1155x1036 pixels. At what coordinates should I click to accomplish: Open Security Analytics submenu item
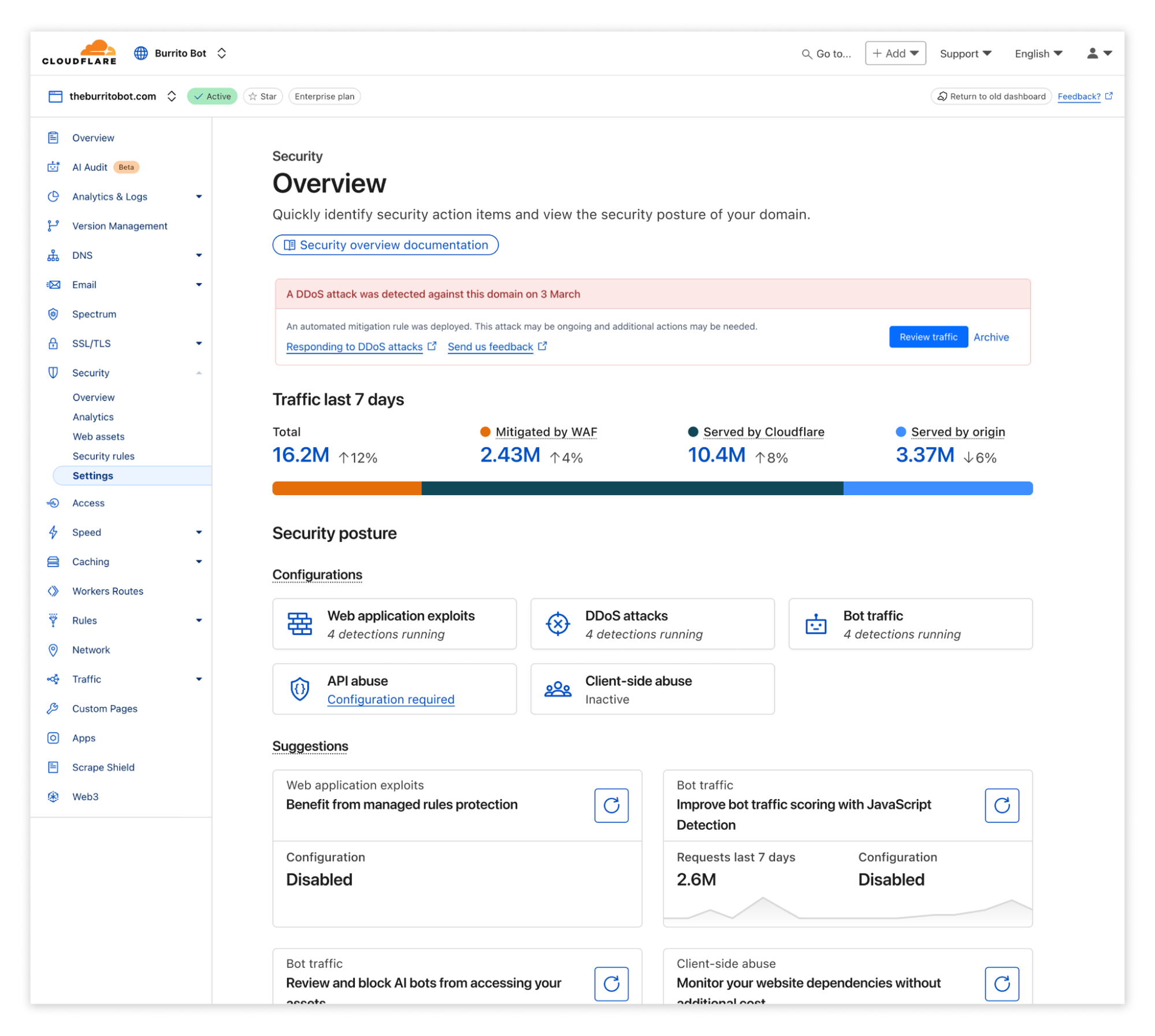click(93, 417)
